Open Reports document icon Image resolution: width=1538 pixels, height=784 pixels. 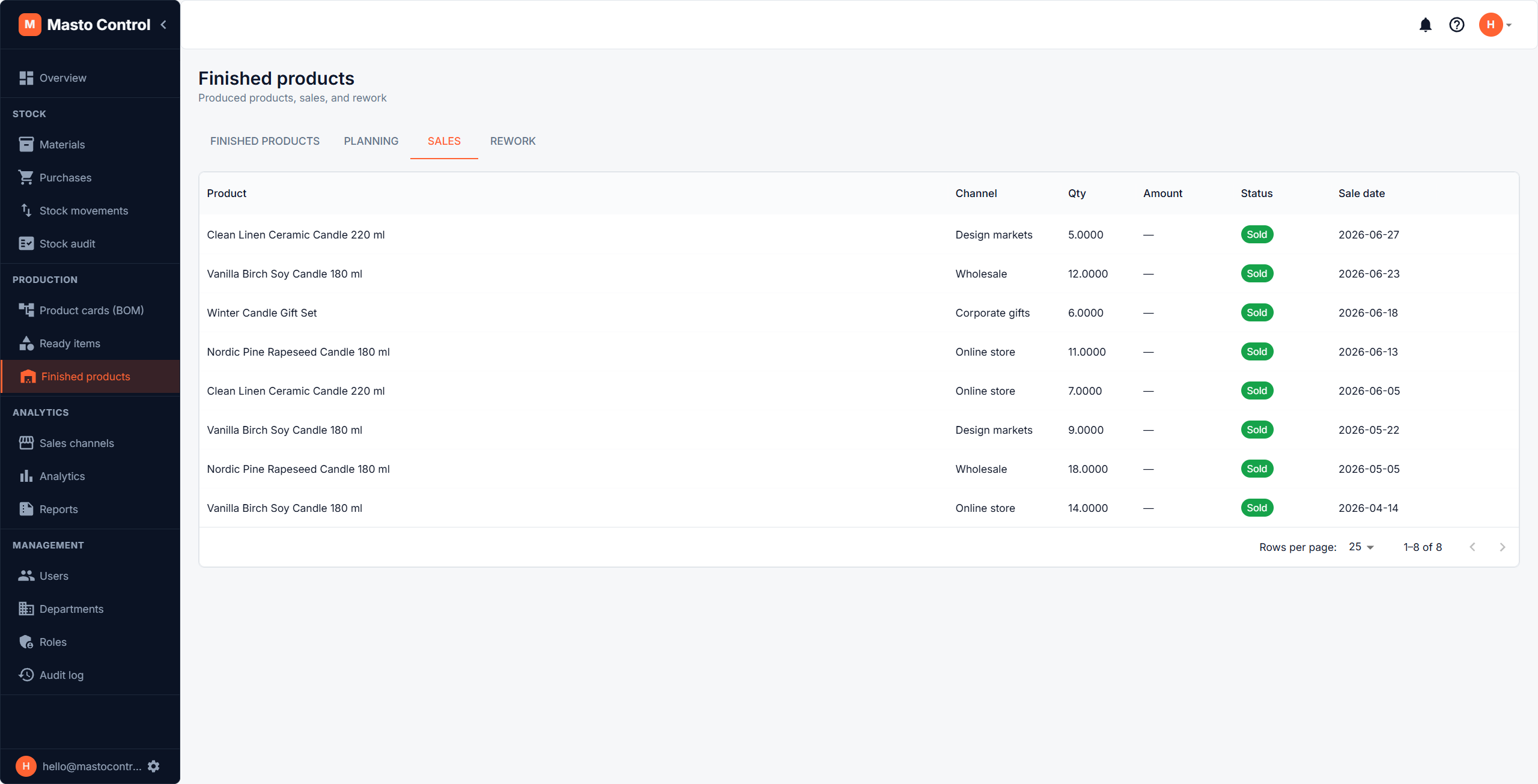[26, 509]
